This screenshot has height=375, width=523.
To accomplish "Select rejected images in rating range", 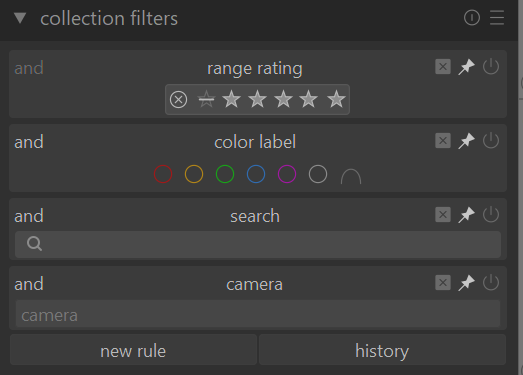I will 178,99.
